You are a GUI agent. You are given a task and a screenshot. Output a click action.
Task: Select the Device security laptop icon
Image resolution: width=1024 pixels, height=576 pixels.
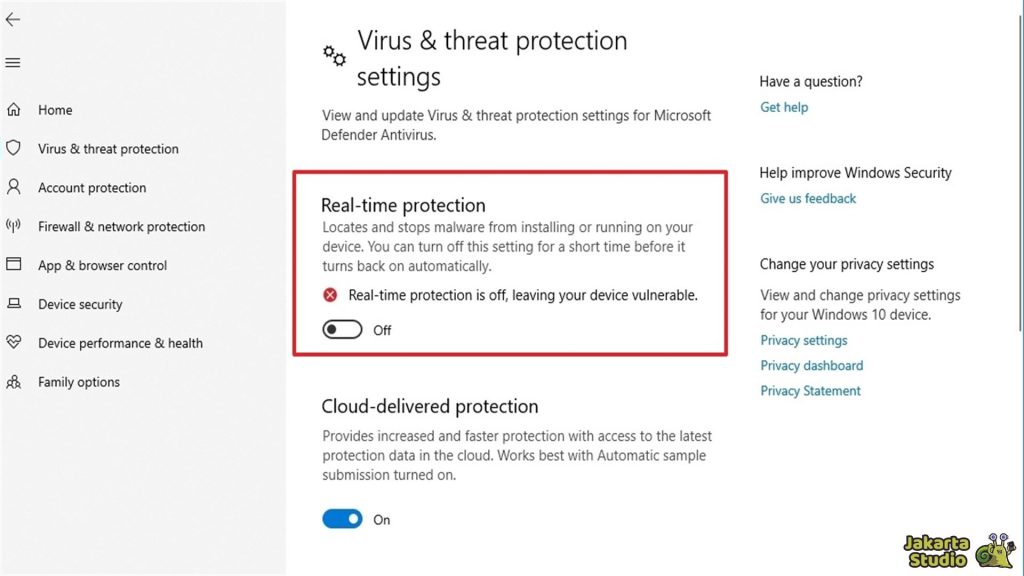click(15, 304)
